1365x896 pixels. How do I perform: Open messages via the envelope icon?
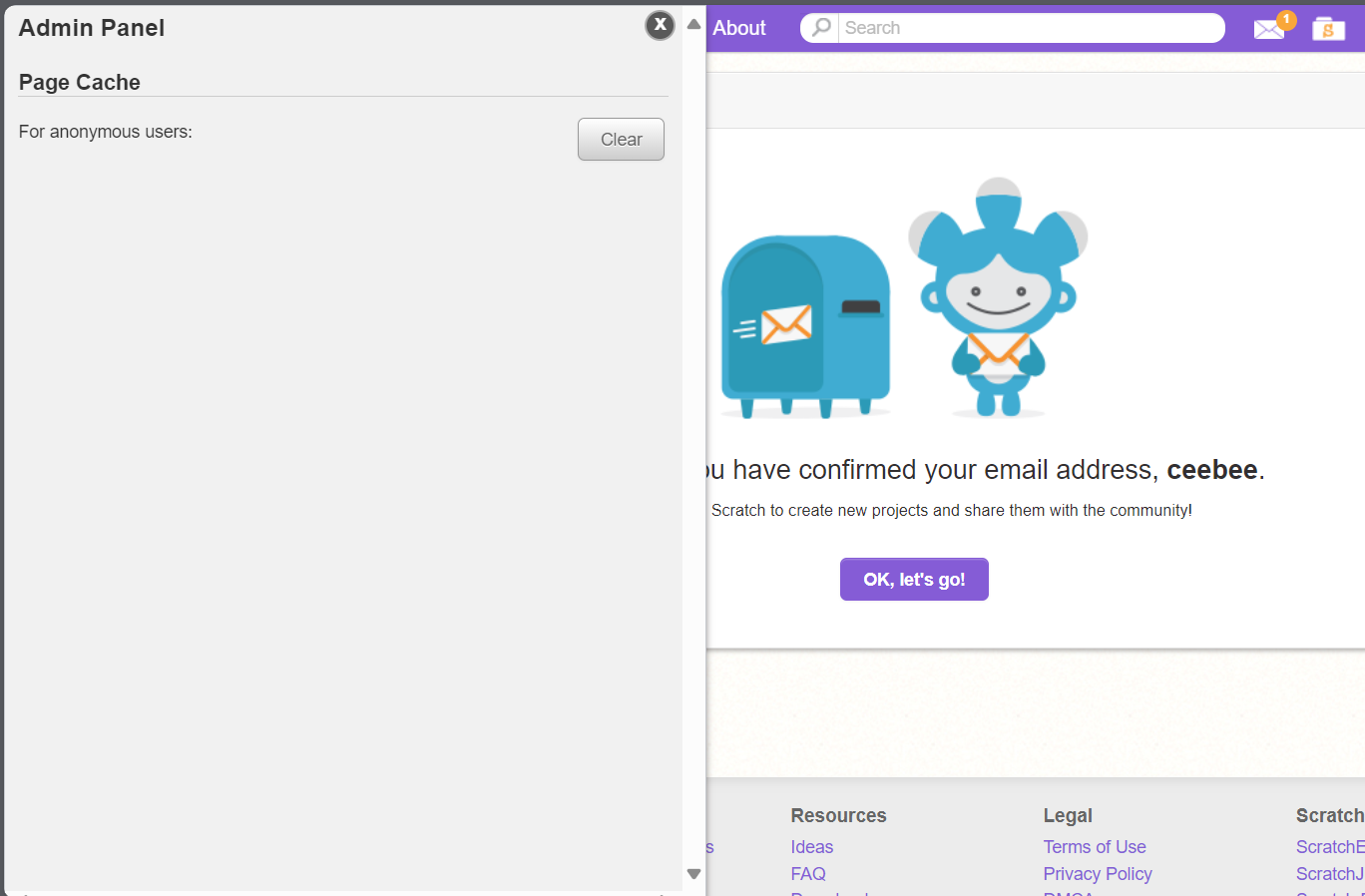(x=1268, y=30)
